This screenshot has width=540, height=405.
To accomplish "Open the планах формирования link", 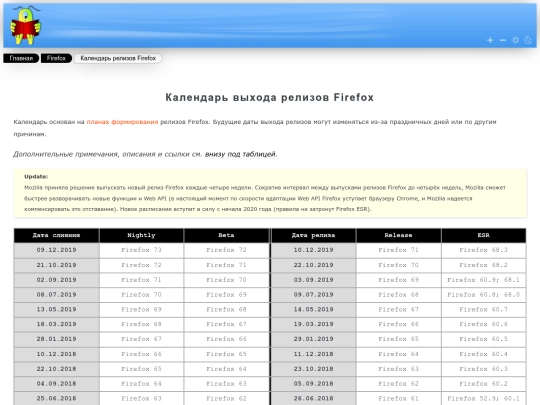I will 122,122.
